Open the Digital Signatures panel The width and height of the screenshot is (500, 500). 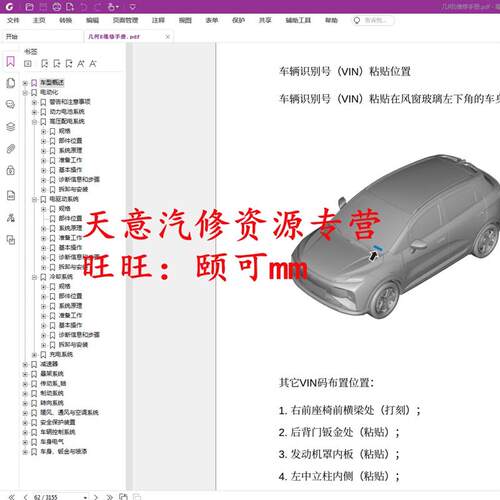click(11, 218)
